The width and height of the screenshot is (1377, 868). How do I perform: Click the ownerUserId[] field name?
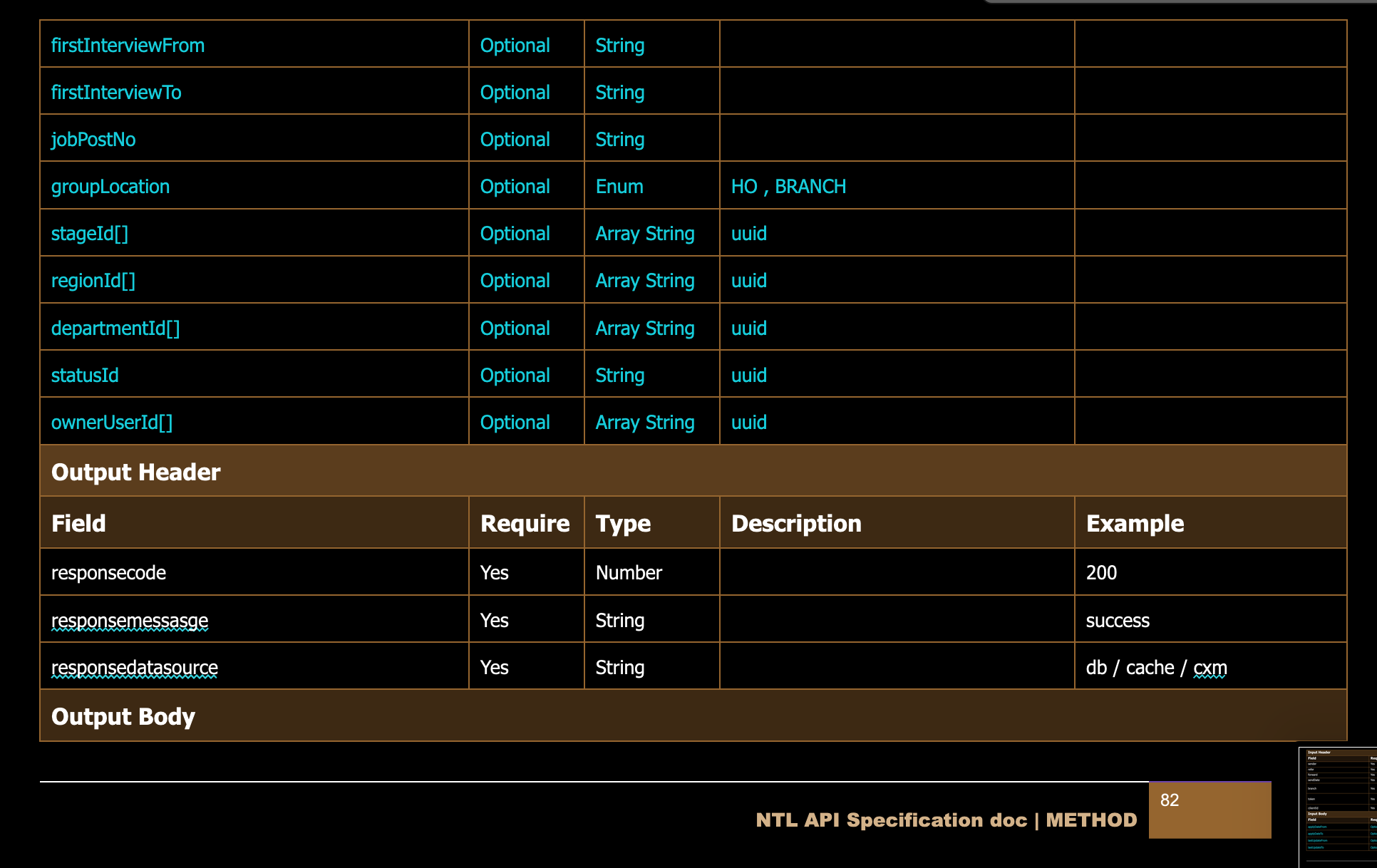tap(112, 423)
